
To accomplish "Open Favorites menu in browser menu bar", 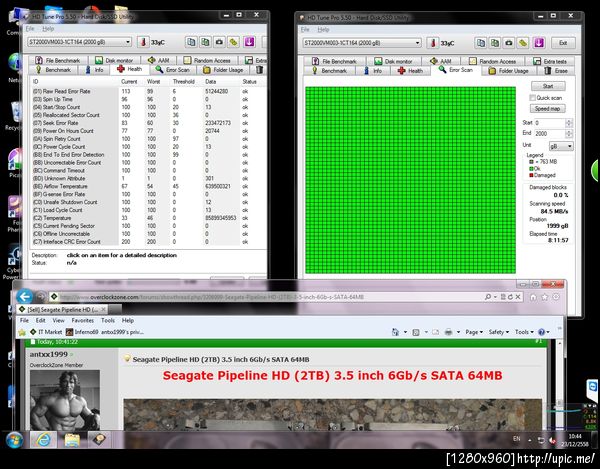I will (83, 320).
